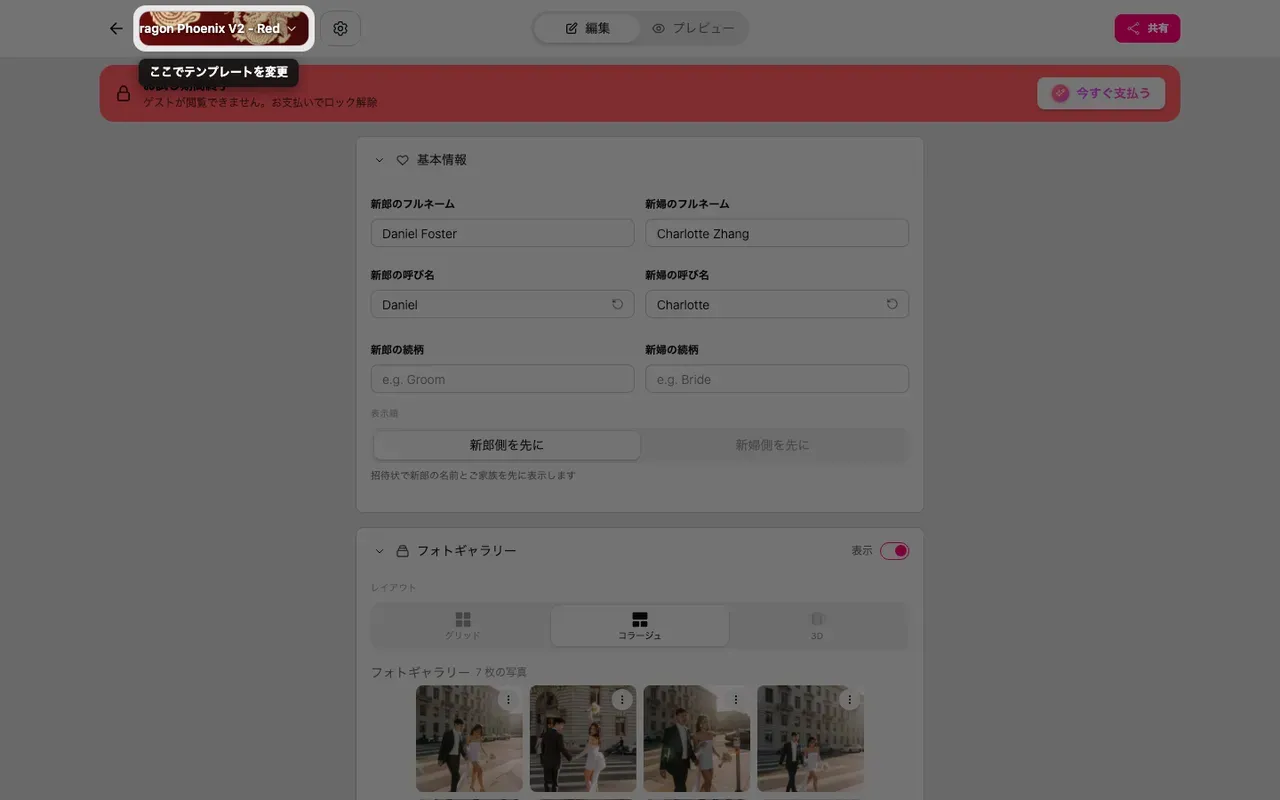Edit the 新婦のフルネーム field Charlotte Zhang
1280x800 pixels.
click(x=777, y=233)
